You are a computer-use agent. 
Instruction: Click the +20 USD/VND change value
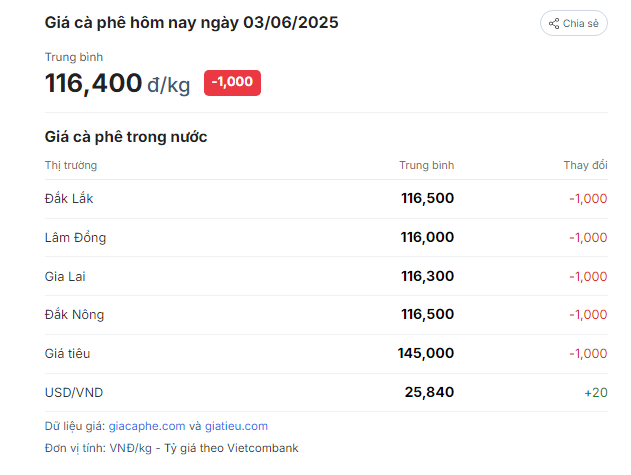coord(596,392)
